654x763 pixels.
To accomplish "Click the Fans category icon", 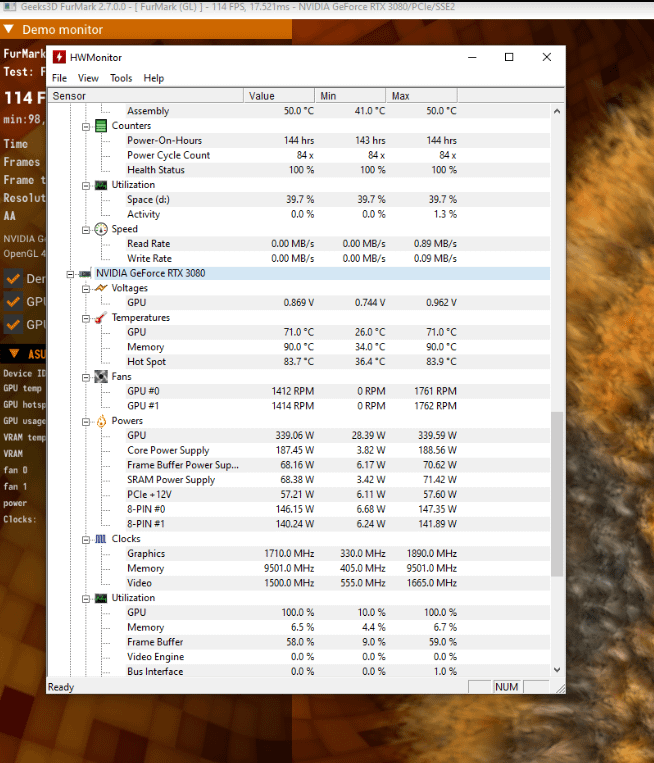I will (x=101, y=377).
